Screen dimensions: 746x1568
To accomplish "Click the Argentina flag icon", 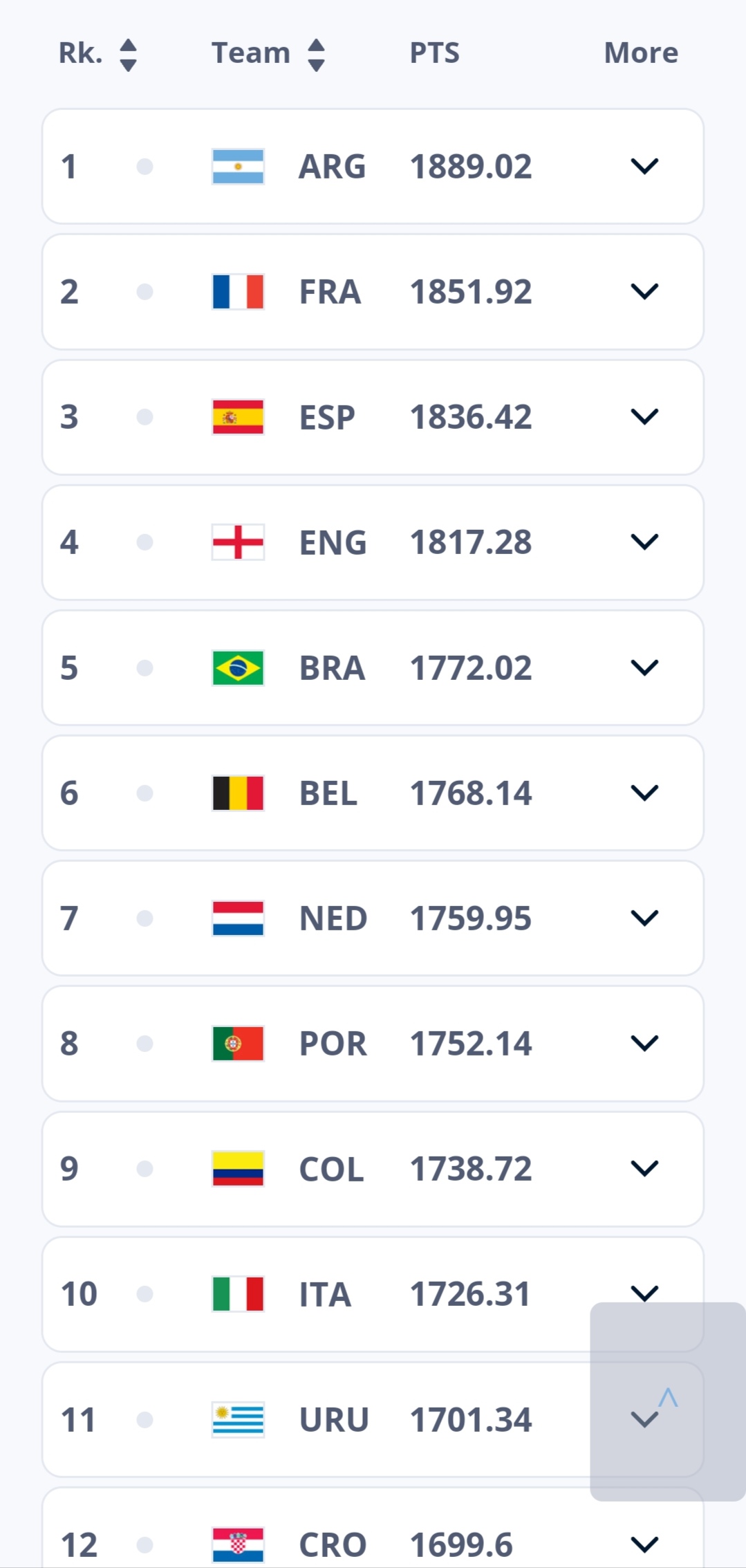I will point(238,167).
